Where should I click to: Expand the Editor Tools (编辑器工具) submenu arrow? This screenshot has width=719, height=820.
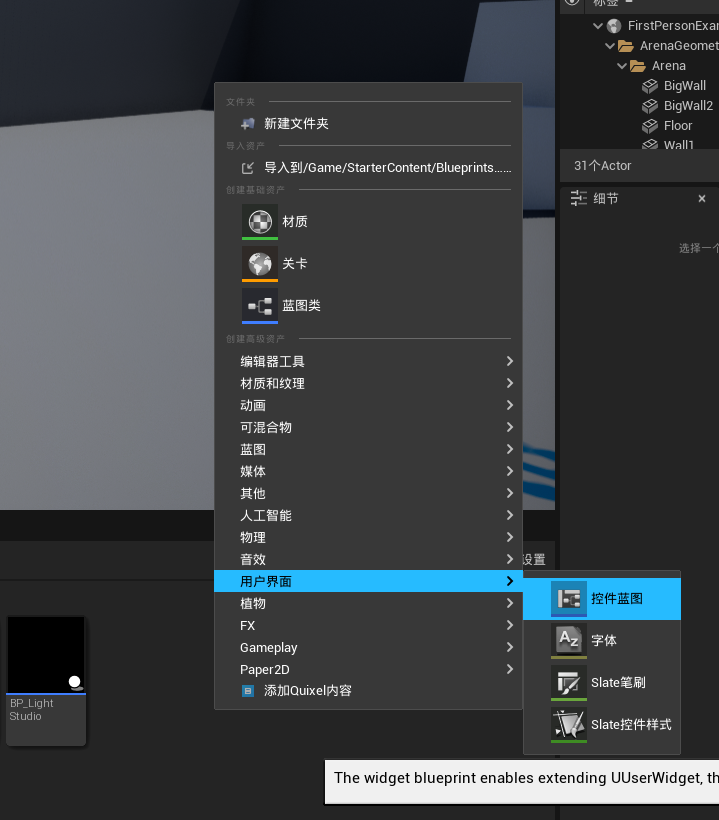click(x=509, y=361)
